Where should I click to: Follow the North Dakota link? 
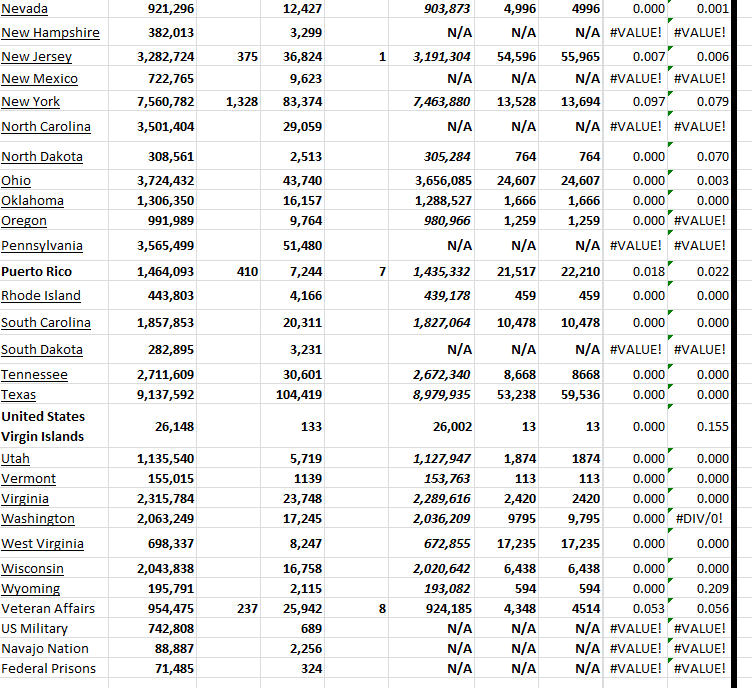tap(42, 157)
